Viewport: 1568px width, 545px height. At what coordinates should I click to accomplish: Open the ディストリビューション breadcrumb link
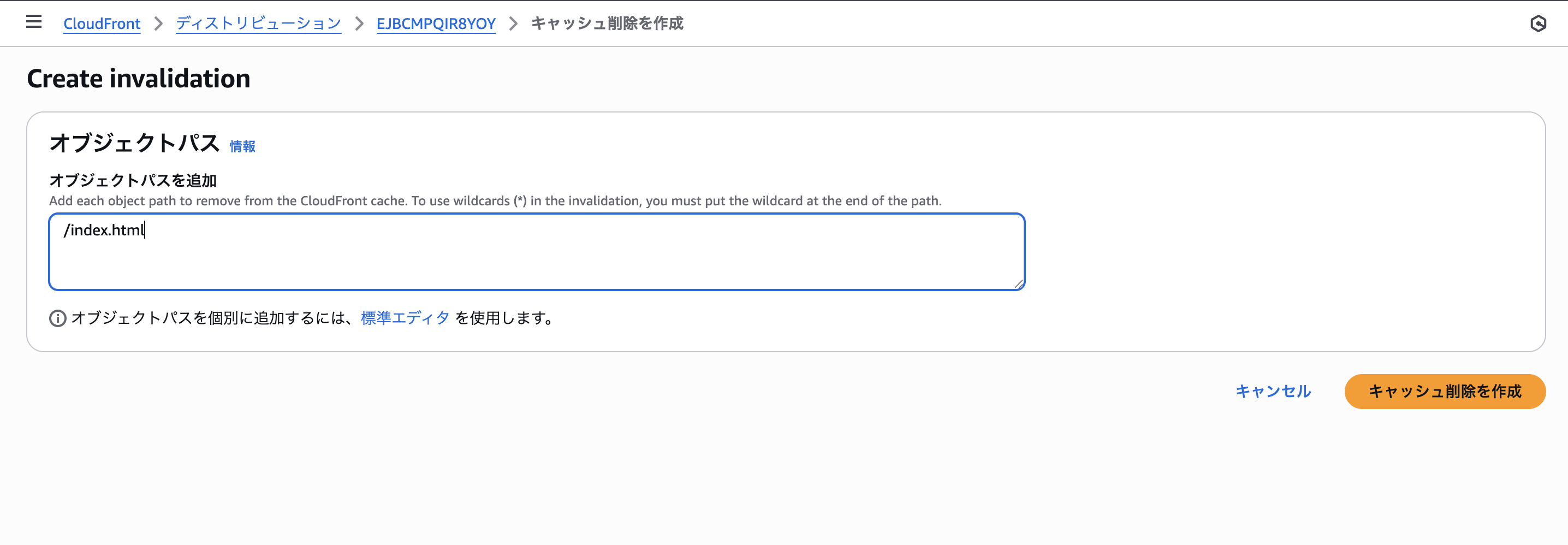click(x=258, y=23)
